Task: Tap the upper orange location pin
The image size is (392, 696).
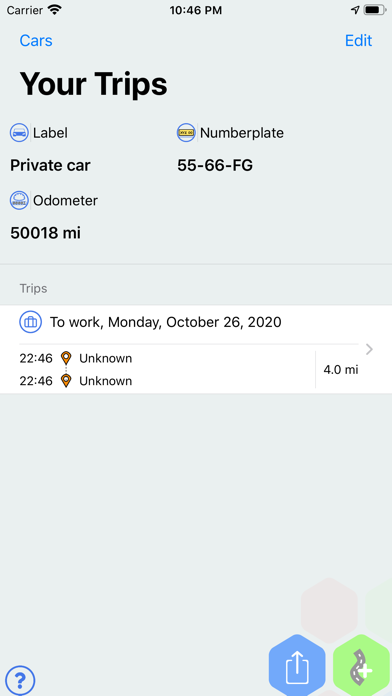Action: 66,358
